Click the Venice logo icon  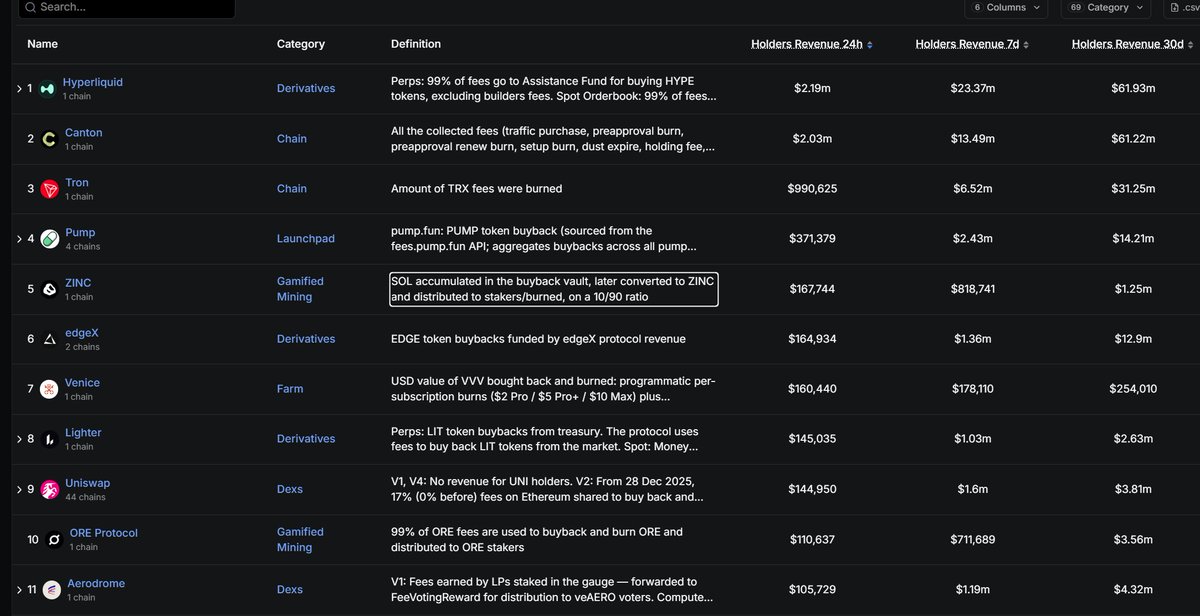click(49, 389)
